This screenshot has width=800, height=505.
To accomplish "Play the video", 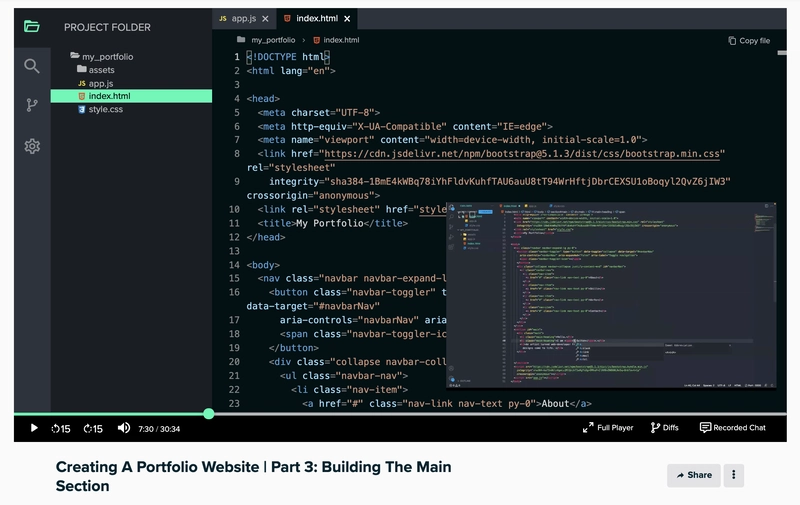I will [x=34, y=428].
